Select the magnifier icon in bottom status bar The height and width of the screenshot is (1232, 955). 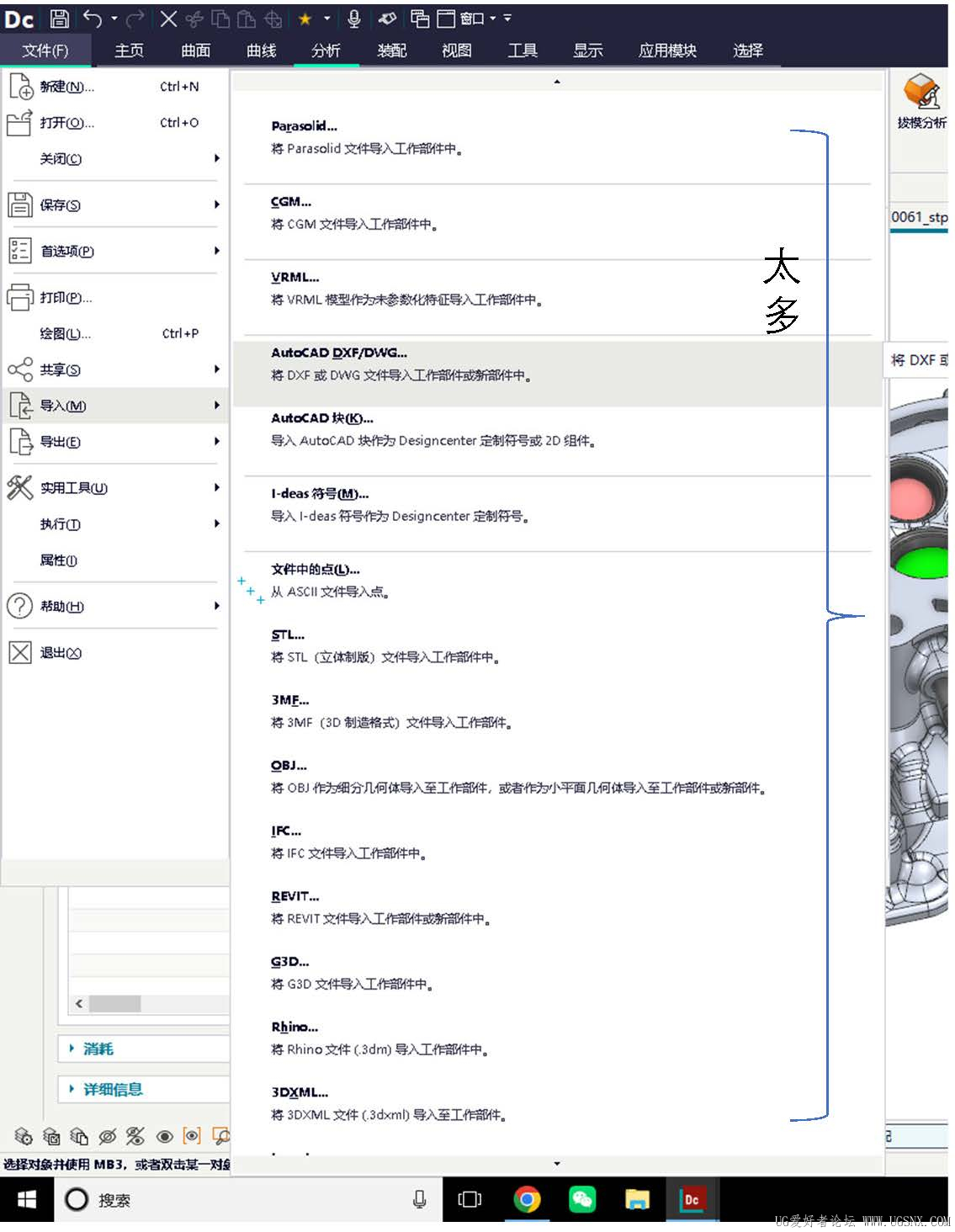coord(220,1136)
